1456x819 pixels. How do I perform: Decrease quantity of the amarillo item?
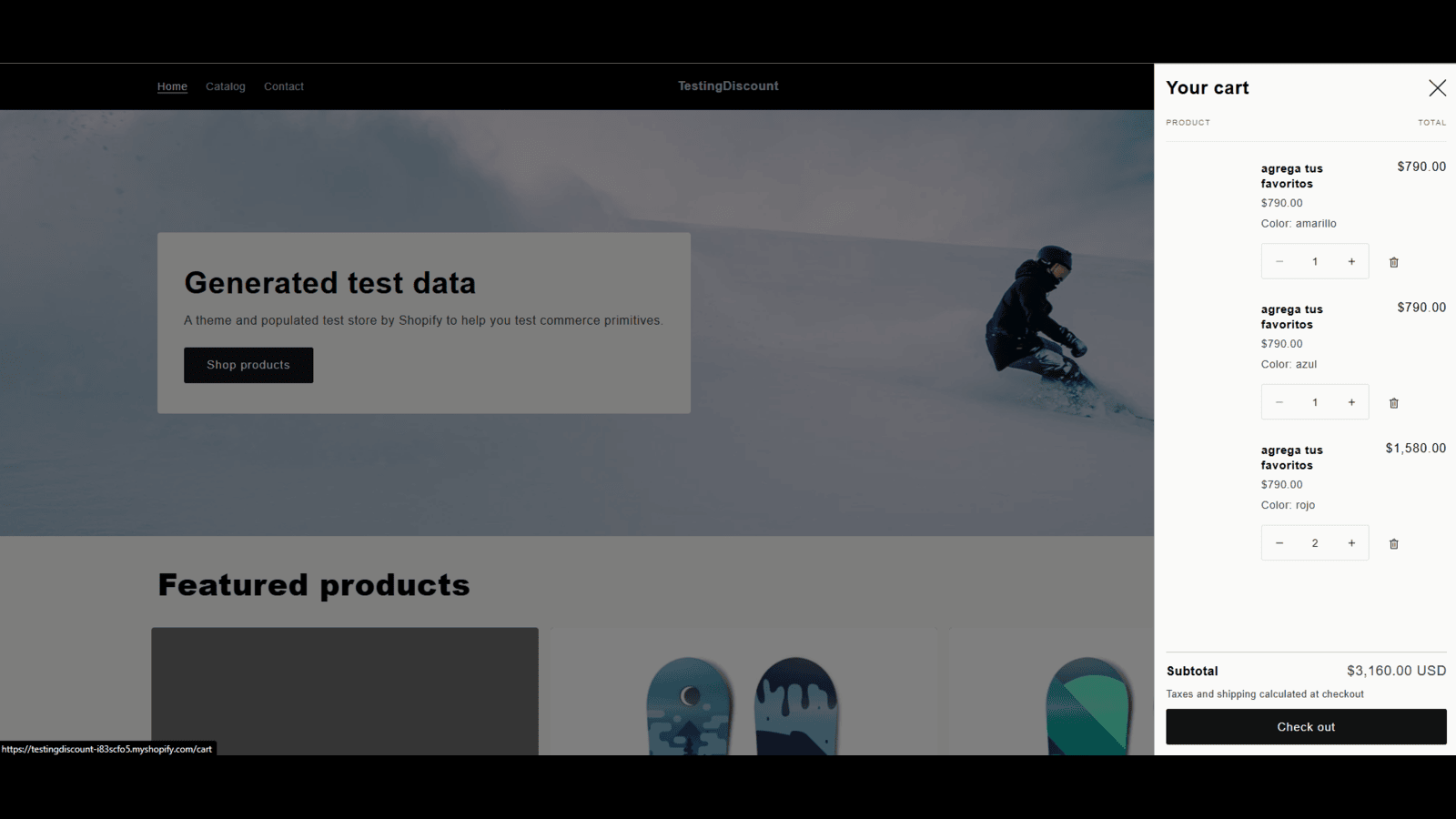(x=1279, y=262)
